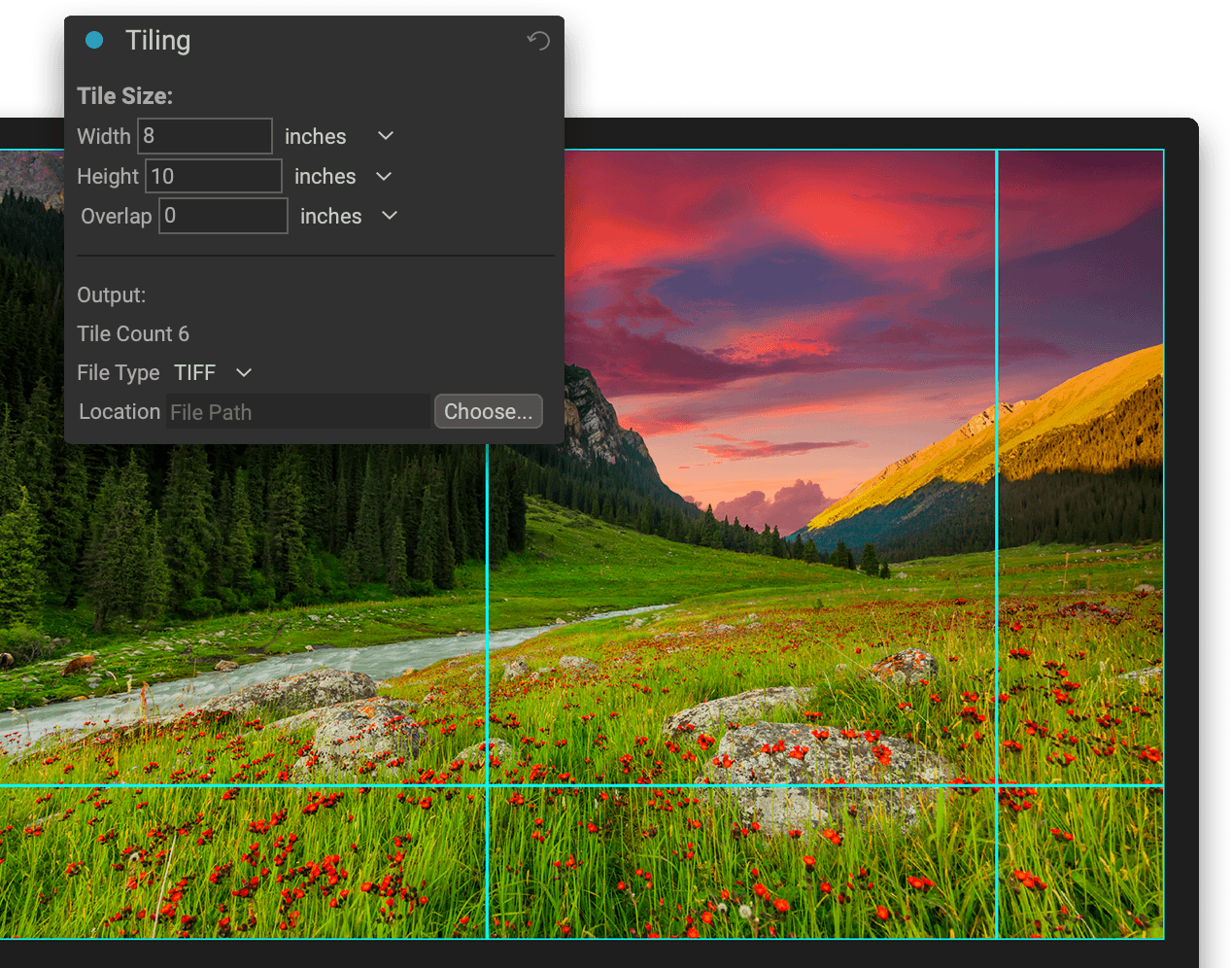1232x968 pixels.
Task: Click the Output section label
Action: [x=110, y=294]
